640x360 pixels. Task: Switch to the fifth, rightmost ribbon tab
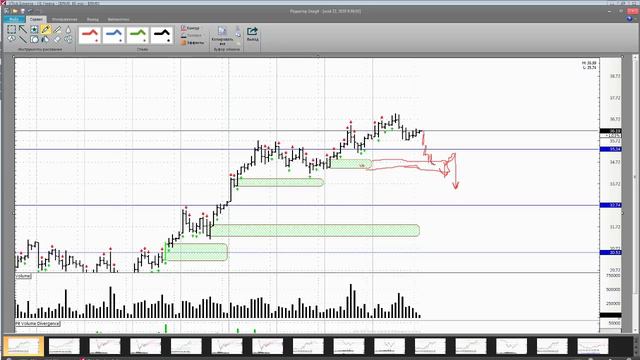point(118,19)
